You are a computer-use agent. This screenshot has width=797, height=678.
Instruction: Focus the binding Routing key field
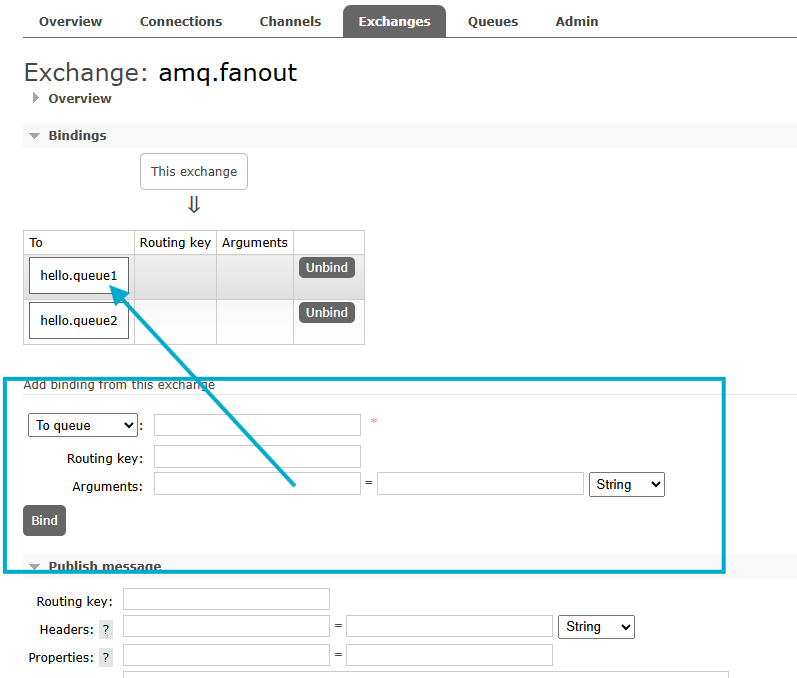point(257,456)
